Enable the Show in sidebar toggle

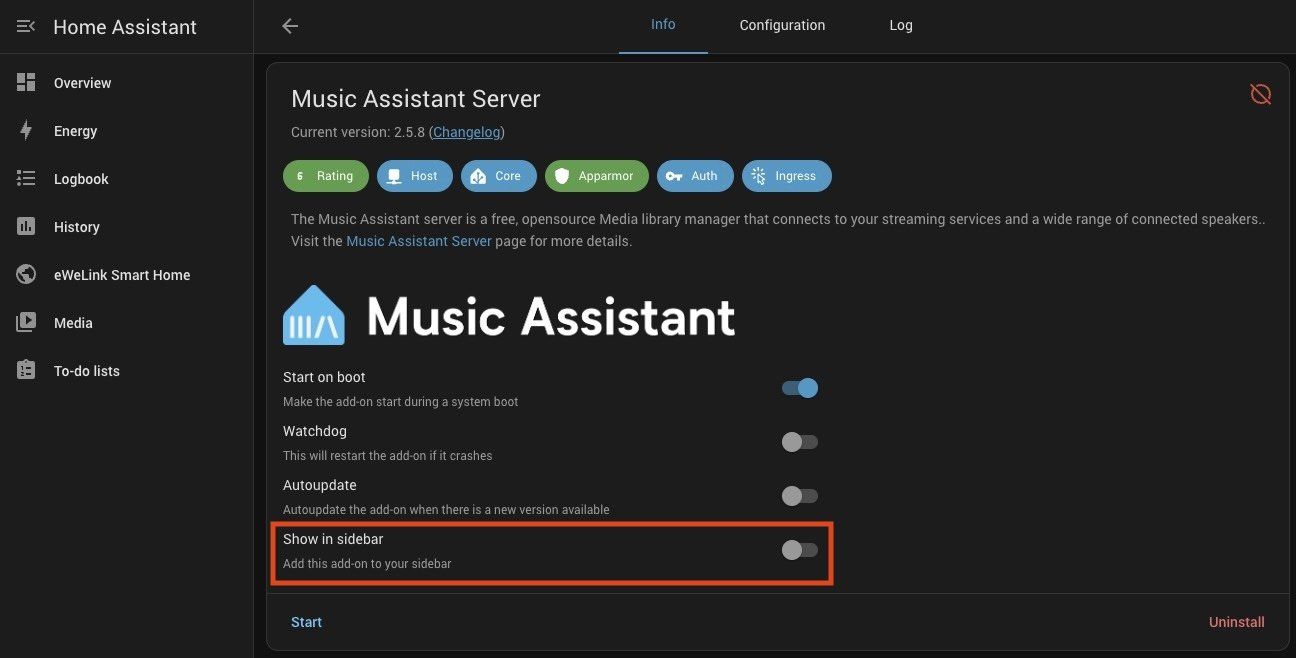pyautogui.click(x=800, y=550)
